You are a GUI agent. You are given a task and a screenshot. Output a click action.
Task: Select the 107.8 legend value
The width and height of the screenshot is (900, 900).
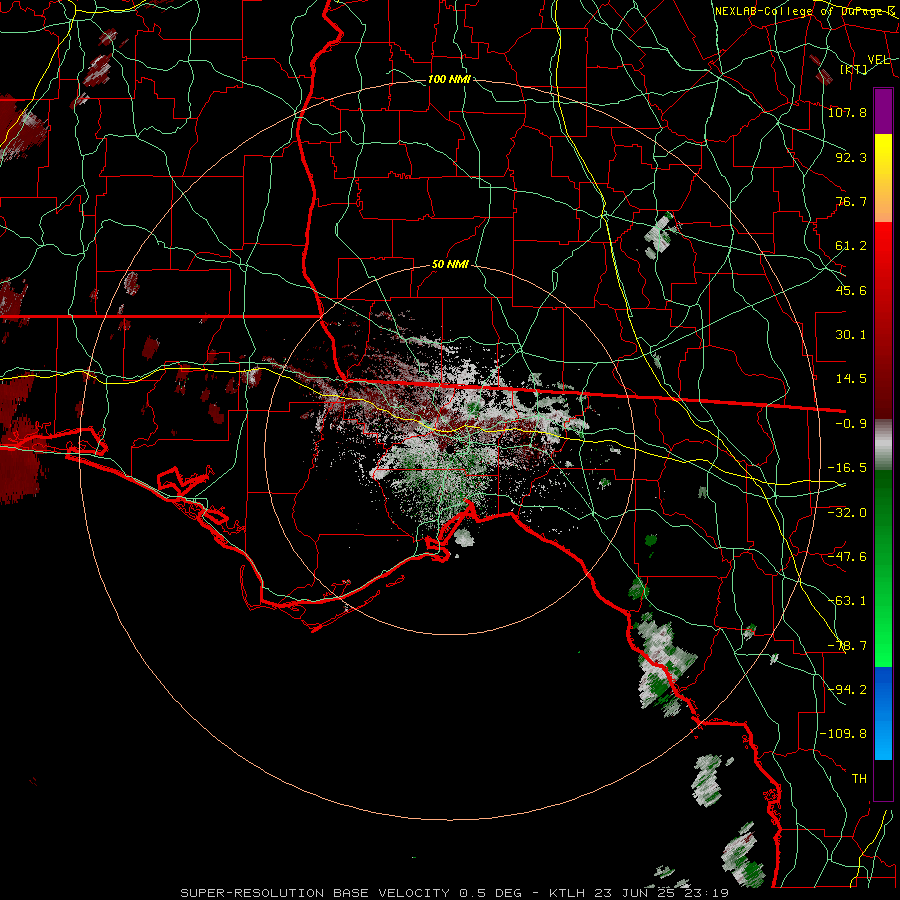coord(847,112)
